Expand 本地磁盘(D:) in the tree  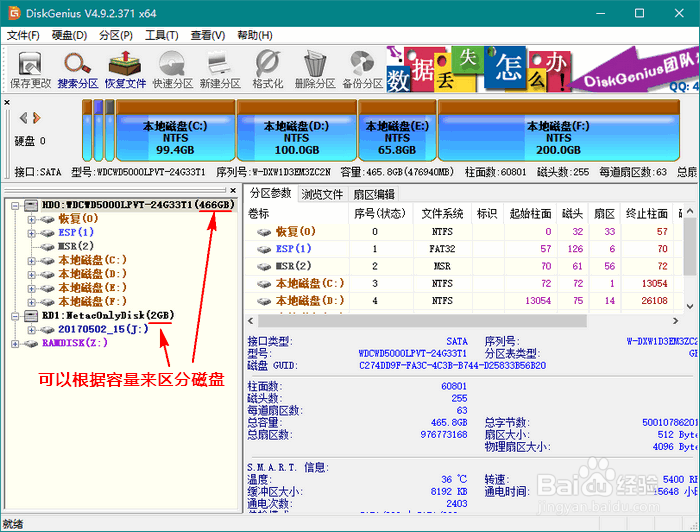(31, 274)
